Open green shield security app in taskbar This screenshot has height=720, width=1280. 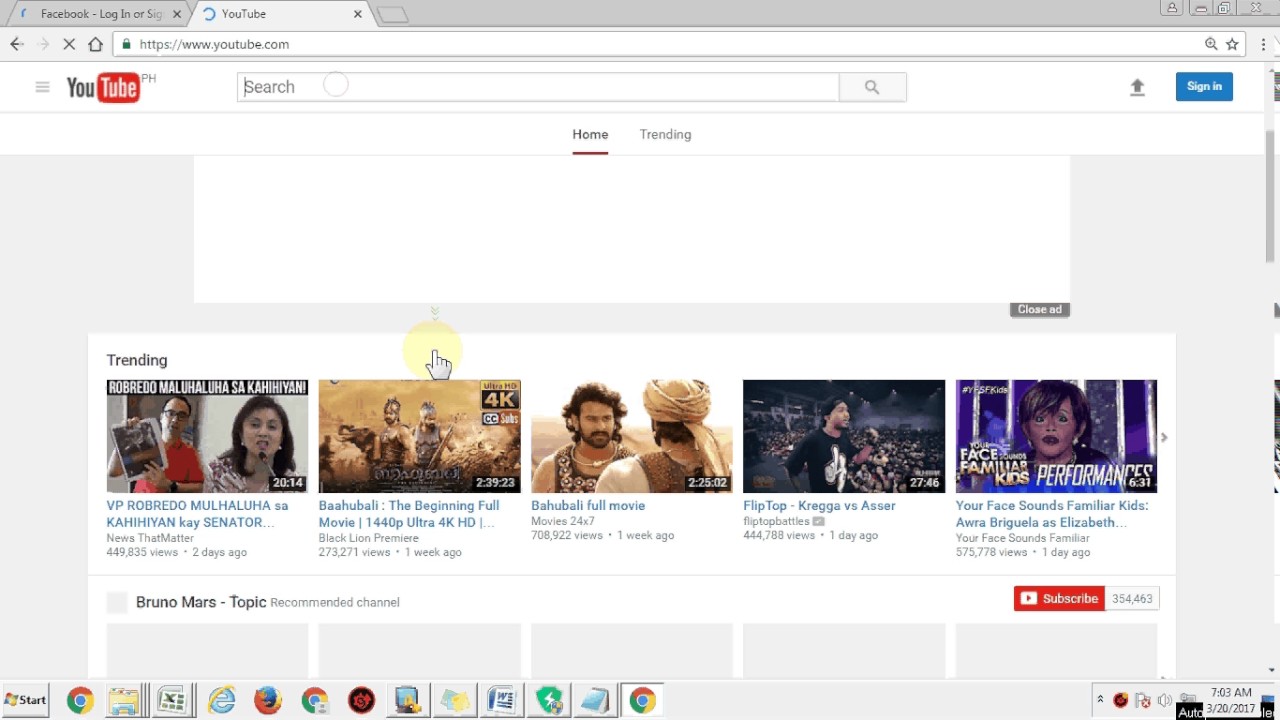click(x=548, y=700)
